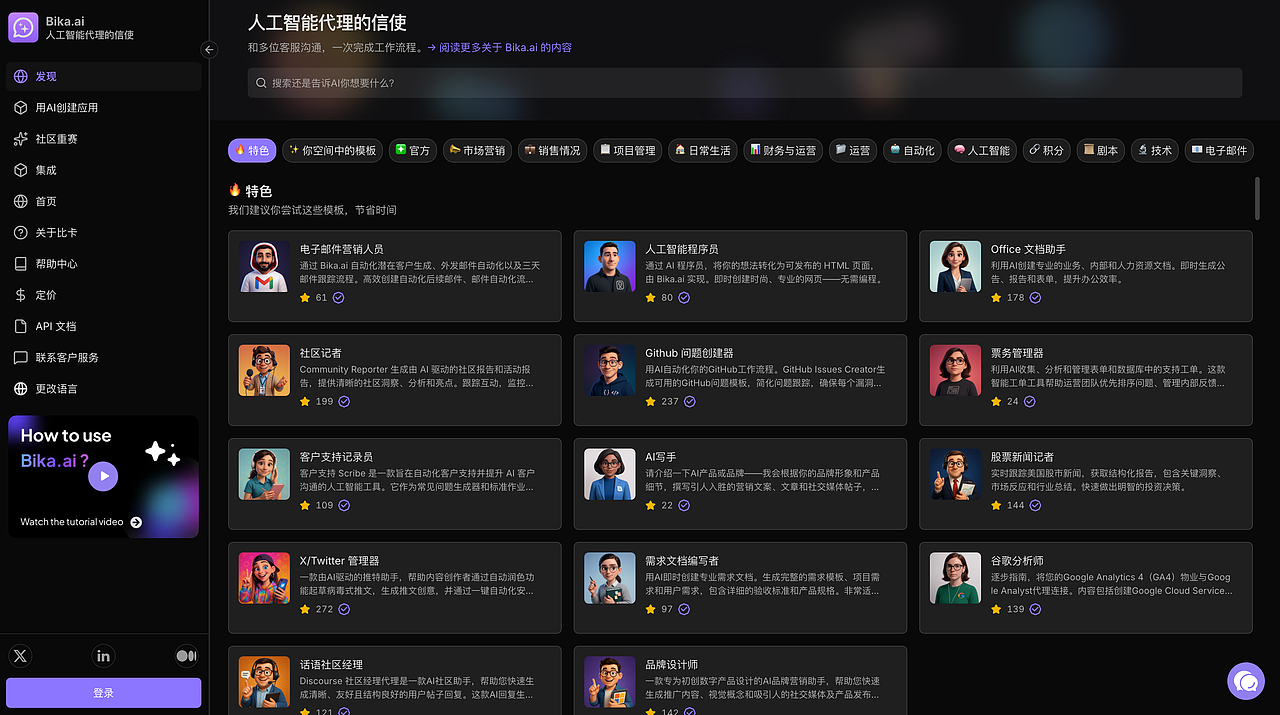Open the 人工智能程序员 avatar thumbnail

point(610,267)
